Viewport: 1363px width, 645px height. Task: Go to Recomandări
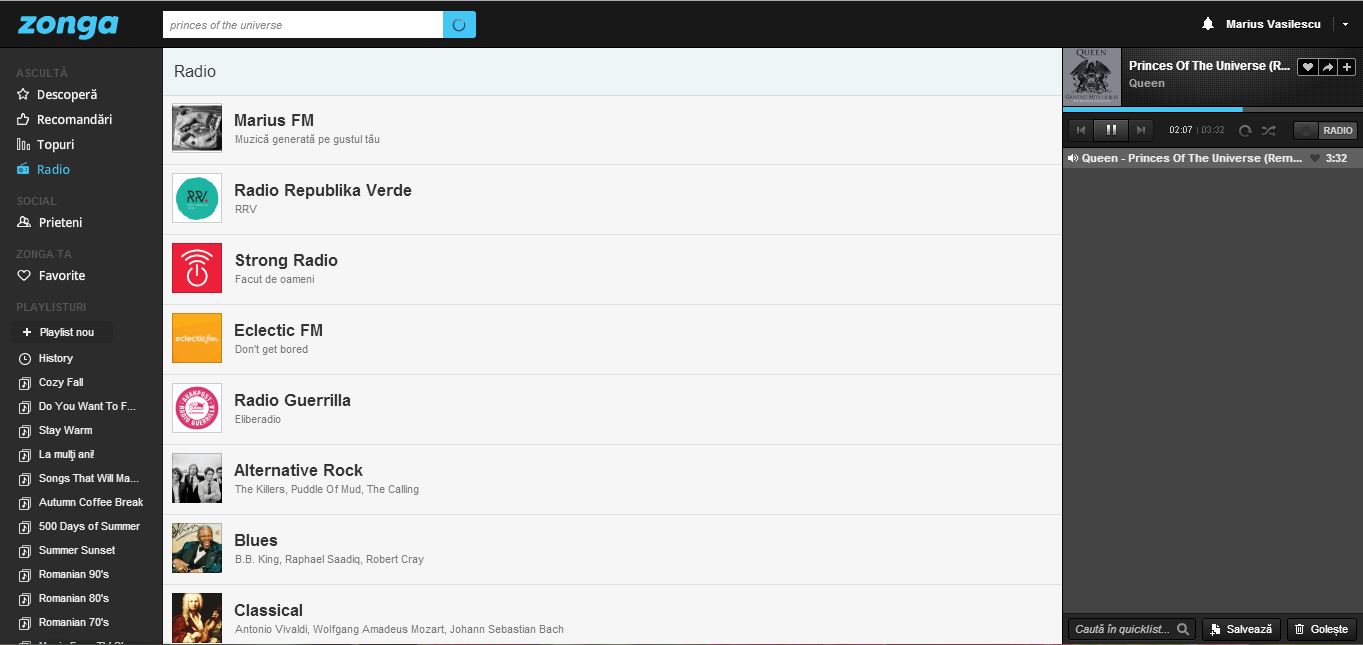[x=64, y=120]
